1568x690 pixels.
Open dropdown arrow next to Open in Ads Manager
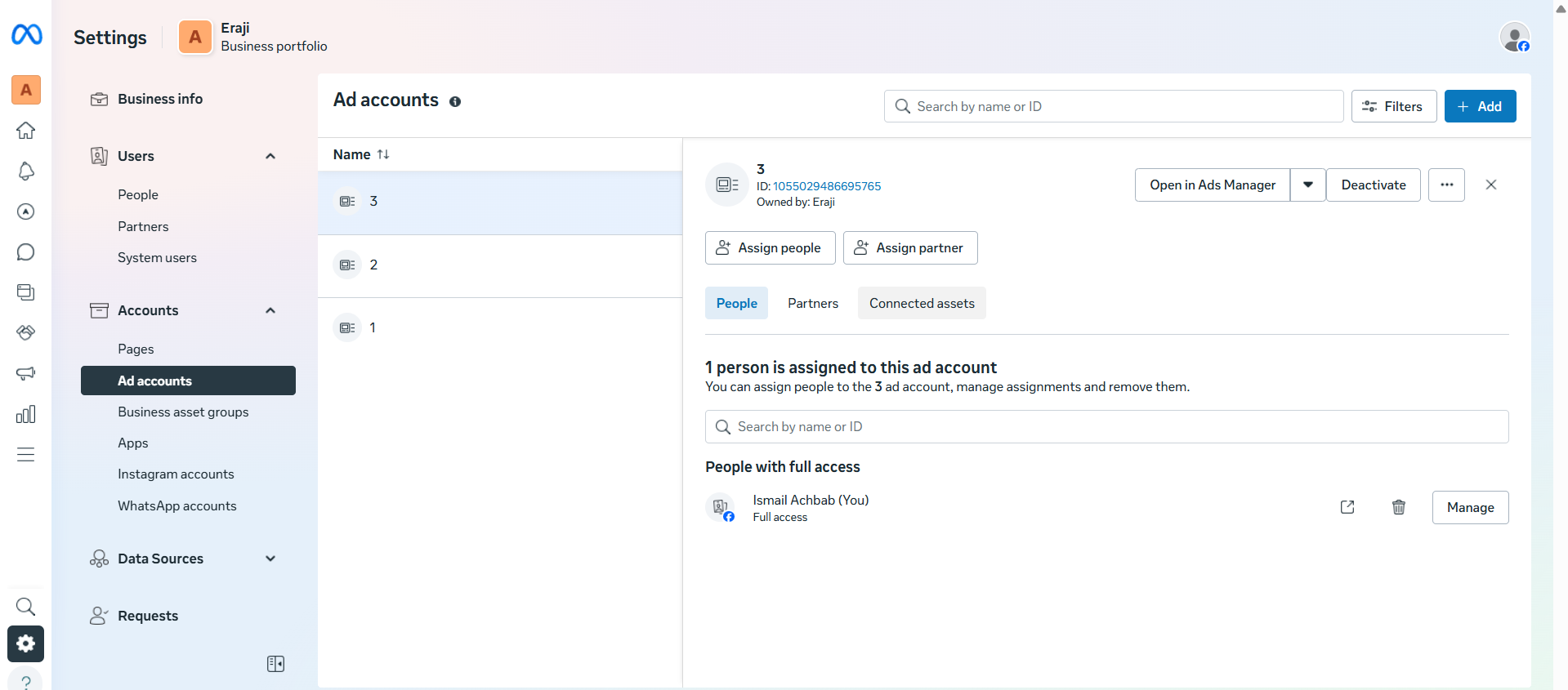pyautogui.click(x=1307, y=185)
